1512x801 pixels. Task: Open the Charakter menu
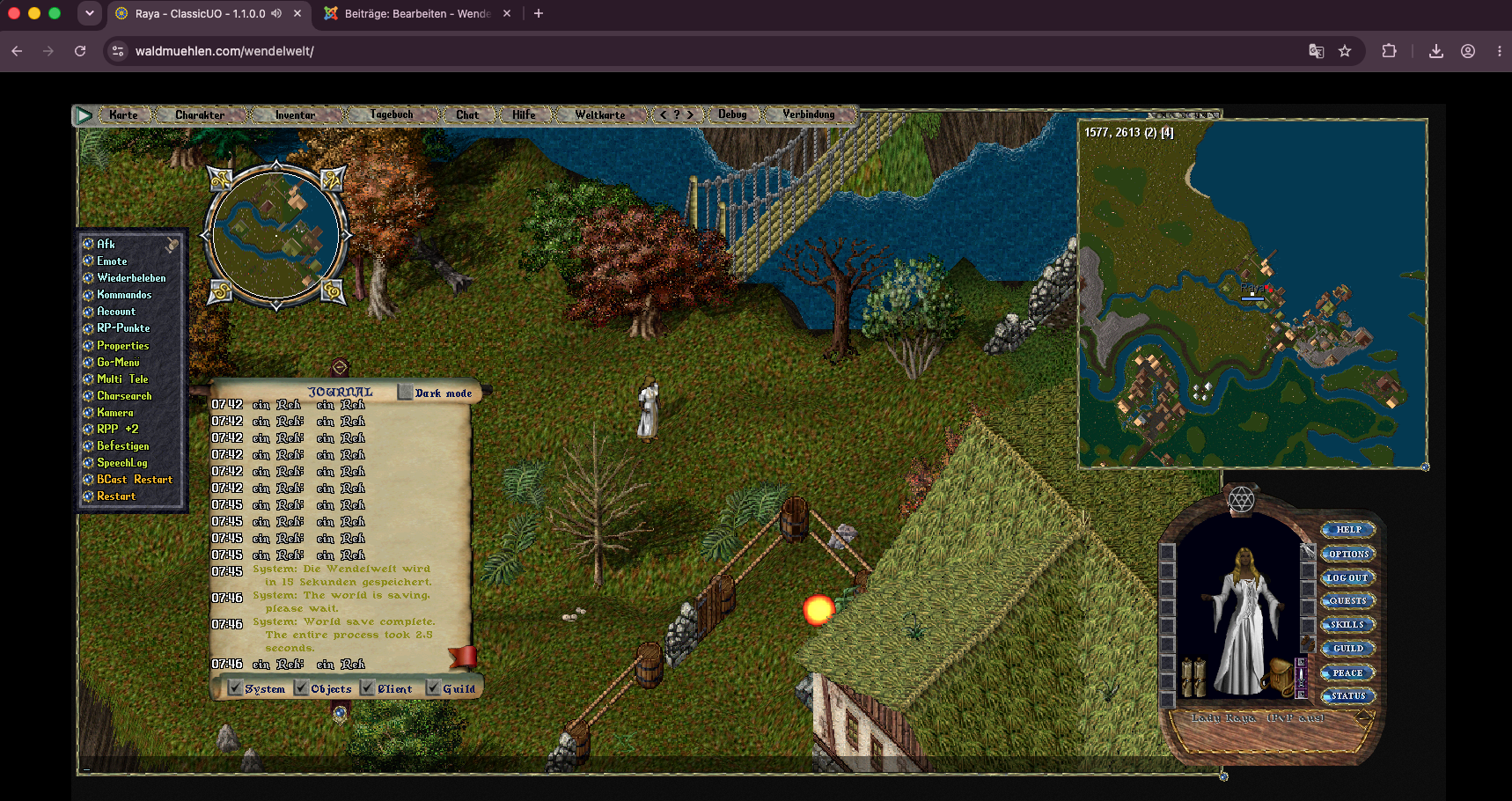click(x=200, y=115)
